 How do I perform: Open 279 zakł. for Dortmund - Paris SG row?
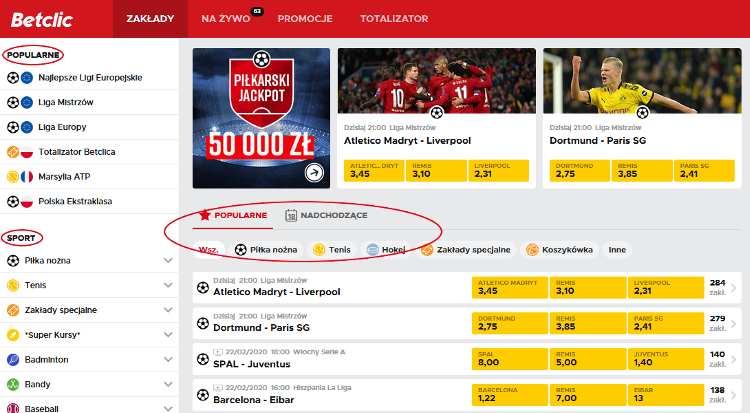(x=722, y=324)
